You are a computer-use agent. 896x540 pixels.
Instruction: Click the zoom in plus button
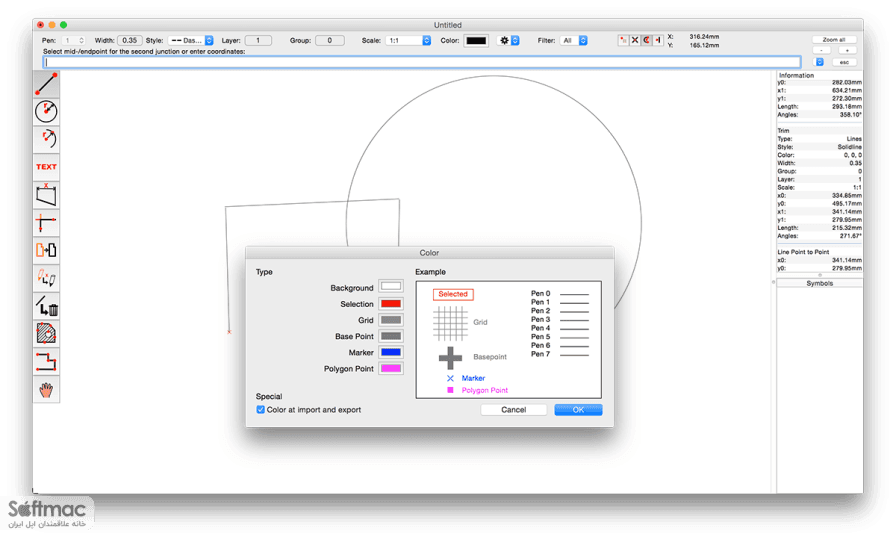847,50
